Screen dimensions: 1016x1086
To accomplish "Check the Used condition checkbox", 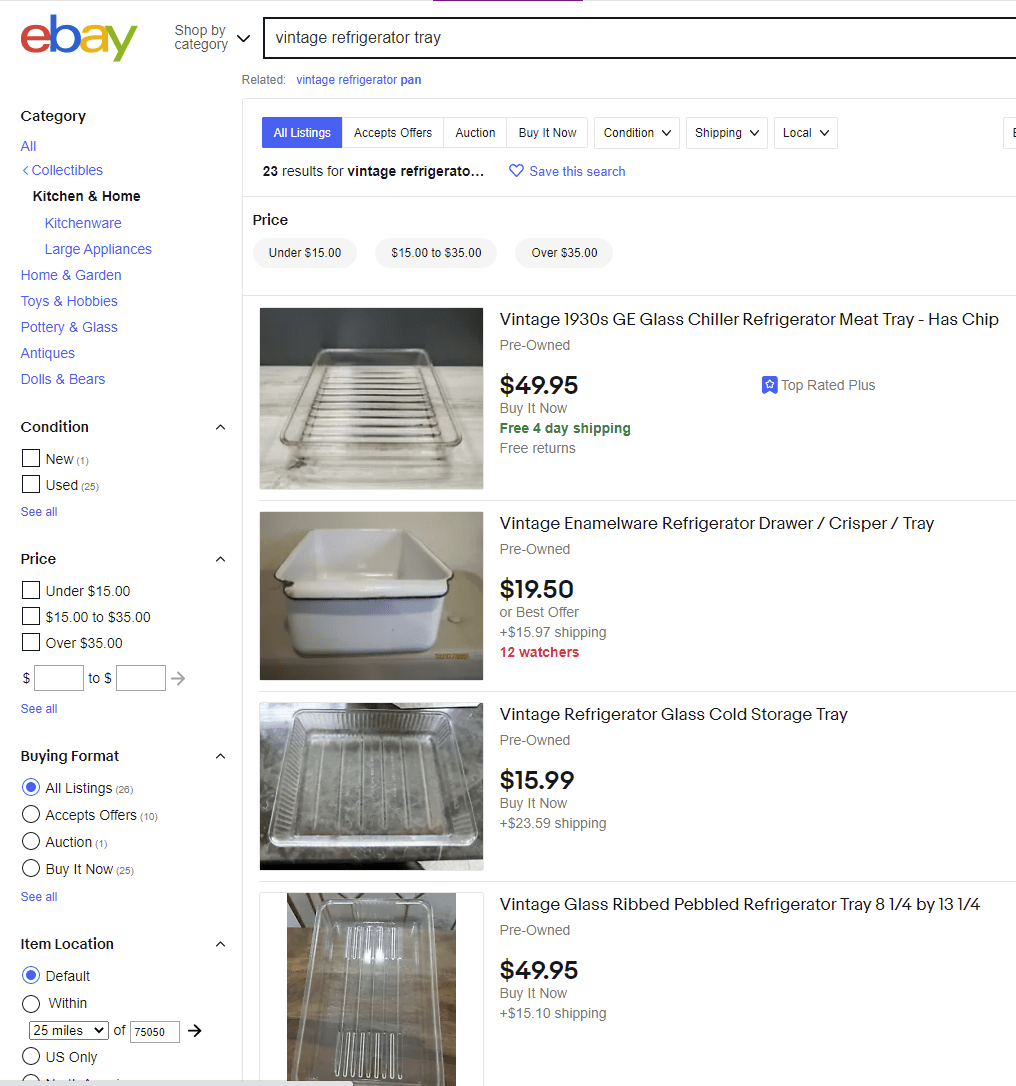I will pyautogui.click(x=30, y=484).
